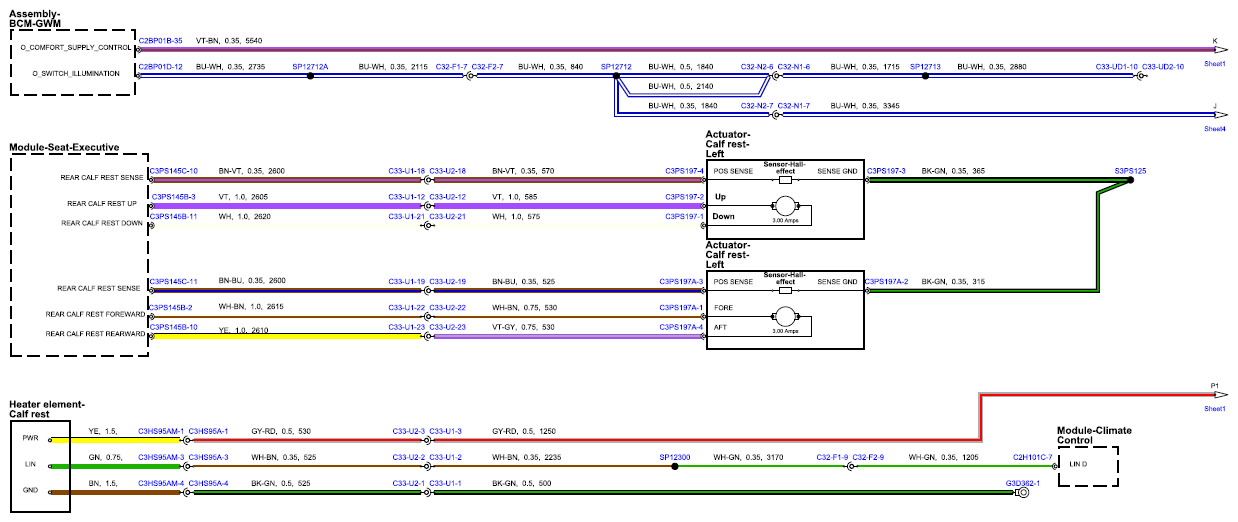Image resolution: width=1238 pixels, height=522 pixels.
Task: Open connector link C33-U2-22
Action: coord(448,307)
